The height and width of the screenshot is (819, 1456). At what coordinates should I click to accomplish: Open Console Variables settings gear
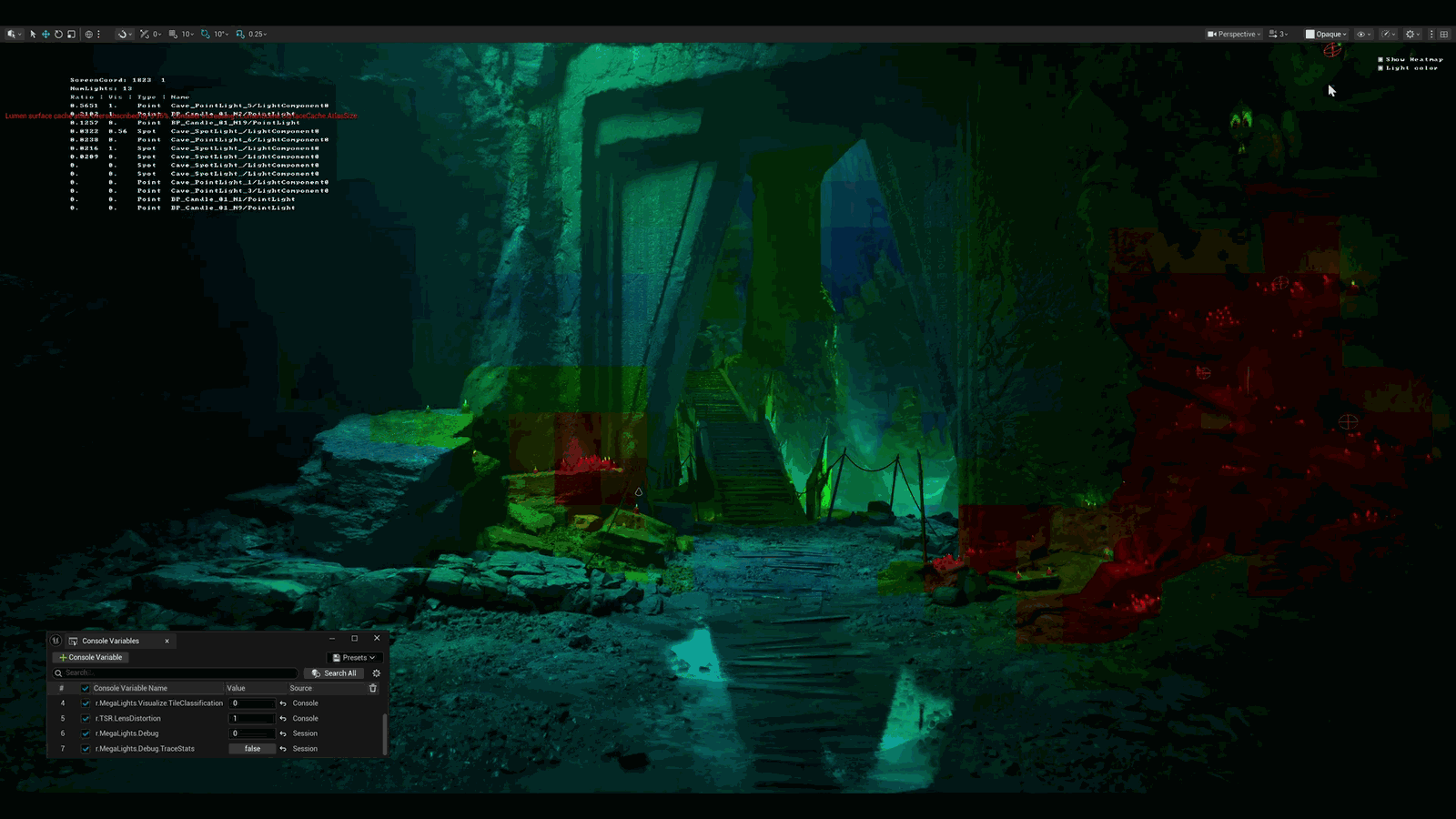pos(376,673)
